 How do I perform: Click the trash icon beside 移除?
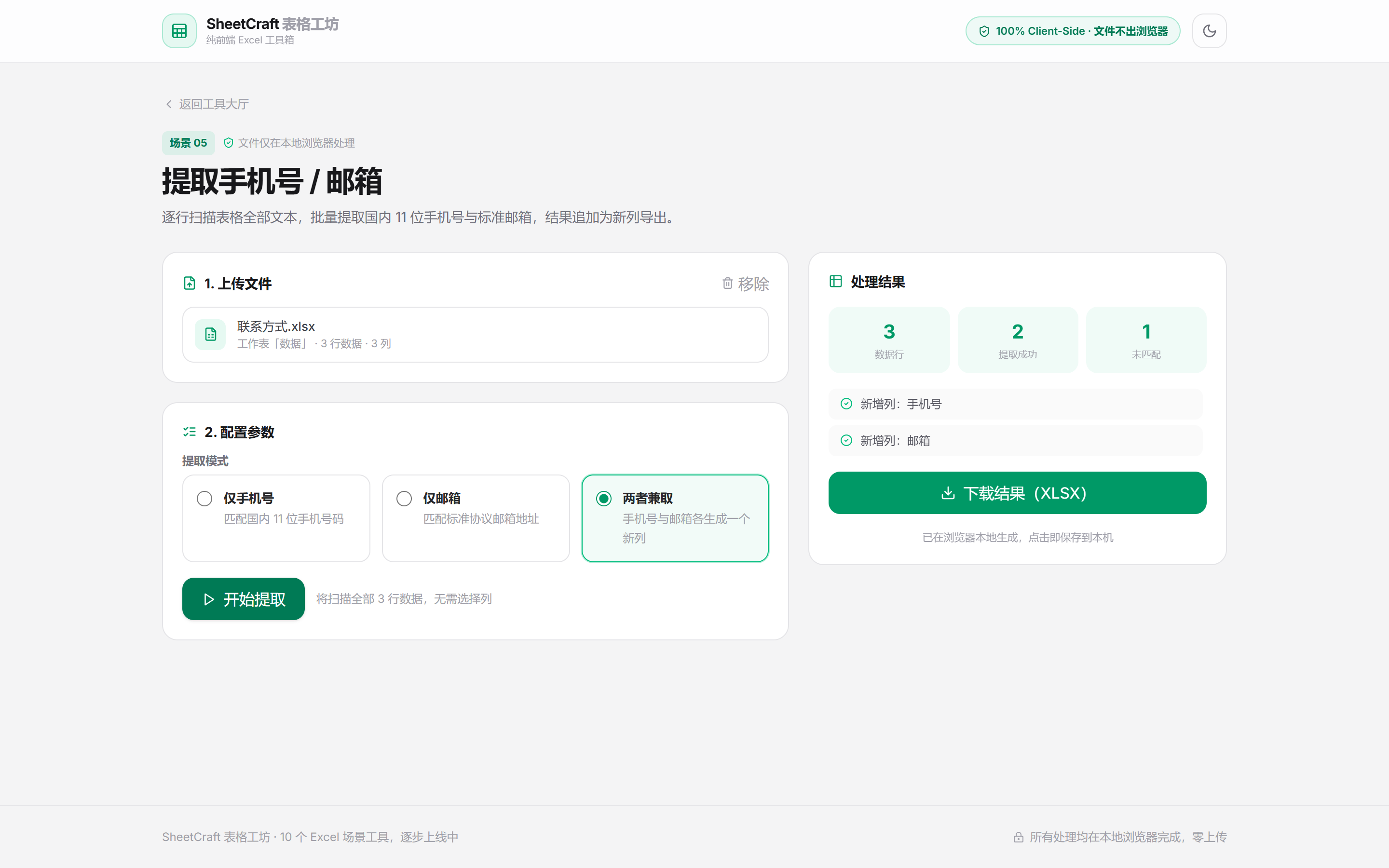727,283
